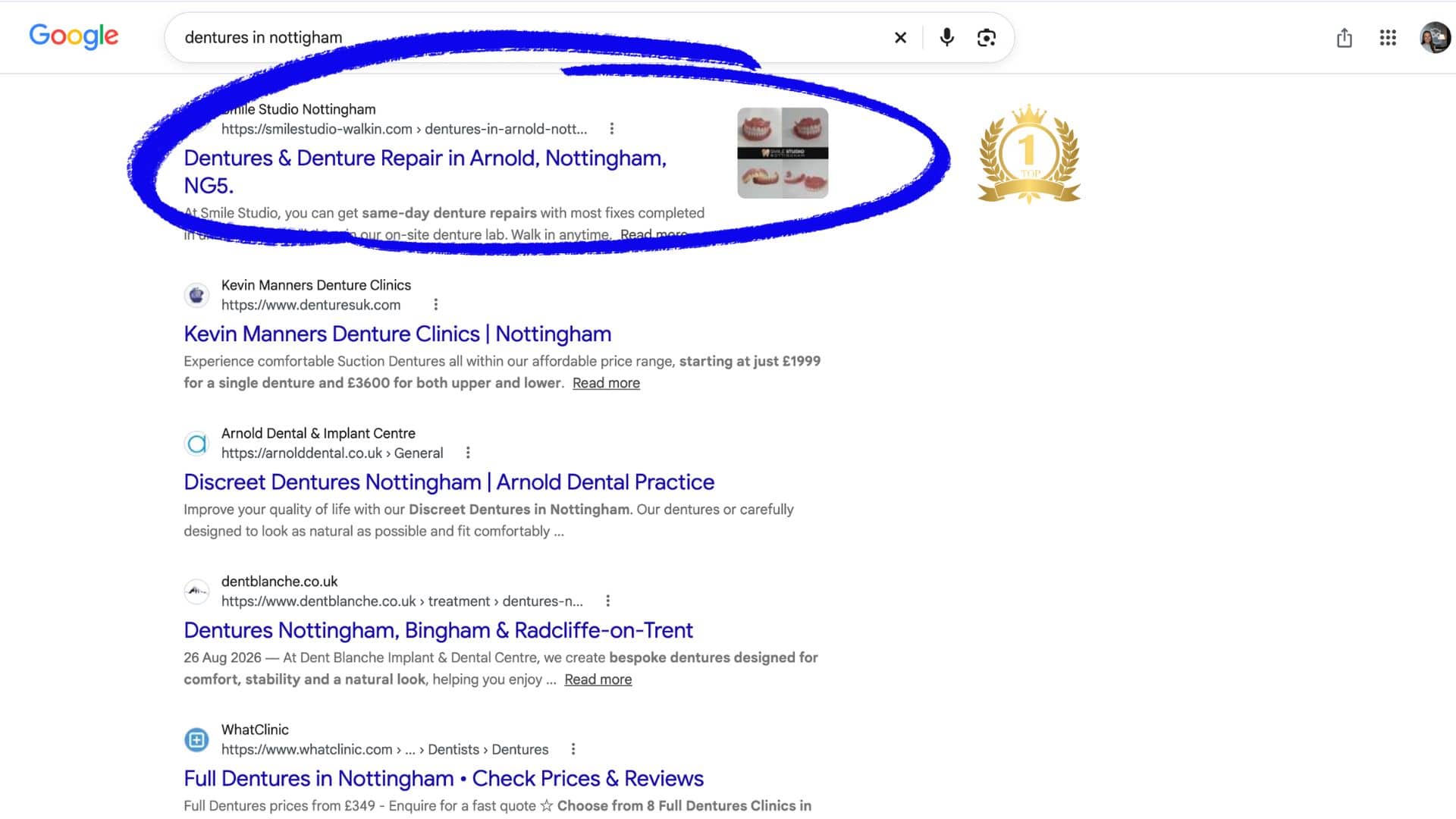Image resolution: width=1456 pixels, height=819 pixels.
Task: Open more options for Arnold Dental result
Action: (x=468, y=453)
